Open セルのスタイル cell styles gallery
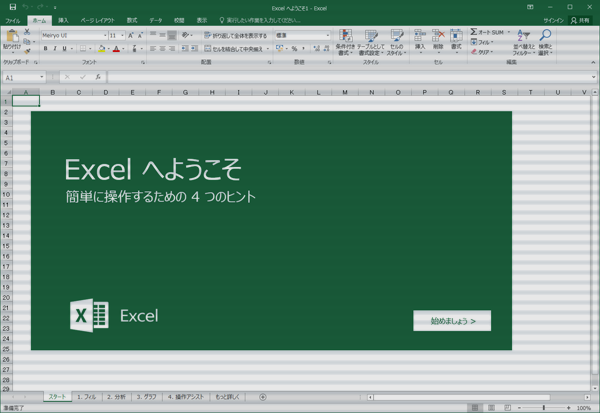The image size is (600, 413). pyautogui.click(x=396, y=42)
